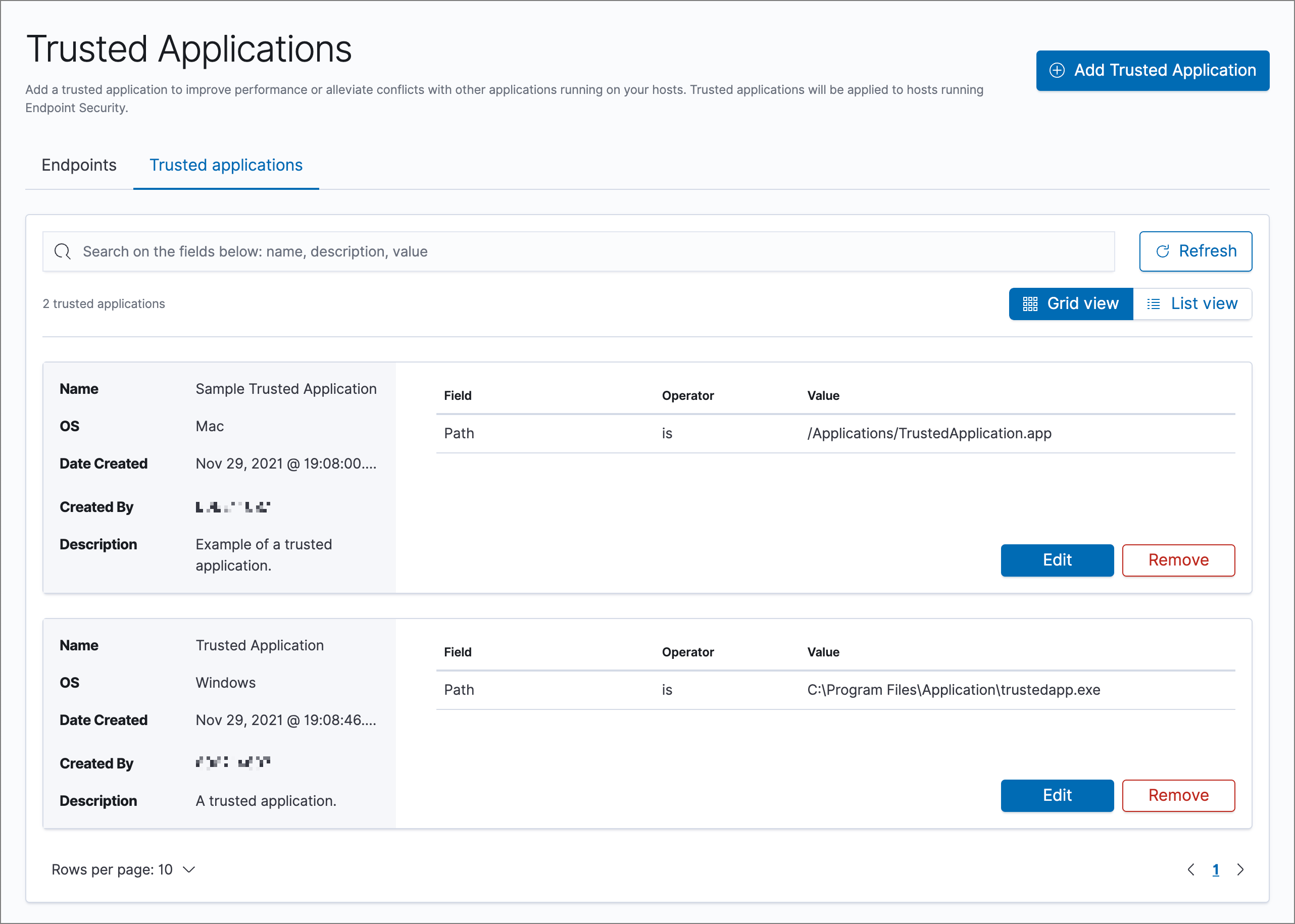Edit the Windows Trusted Application entry
This screenshot has width=1295, height=924.
(1057, 795)
